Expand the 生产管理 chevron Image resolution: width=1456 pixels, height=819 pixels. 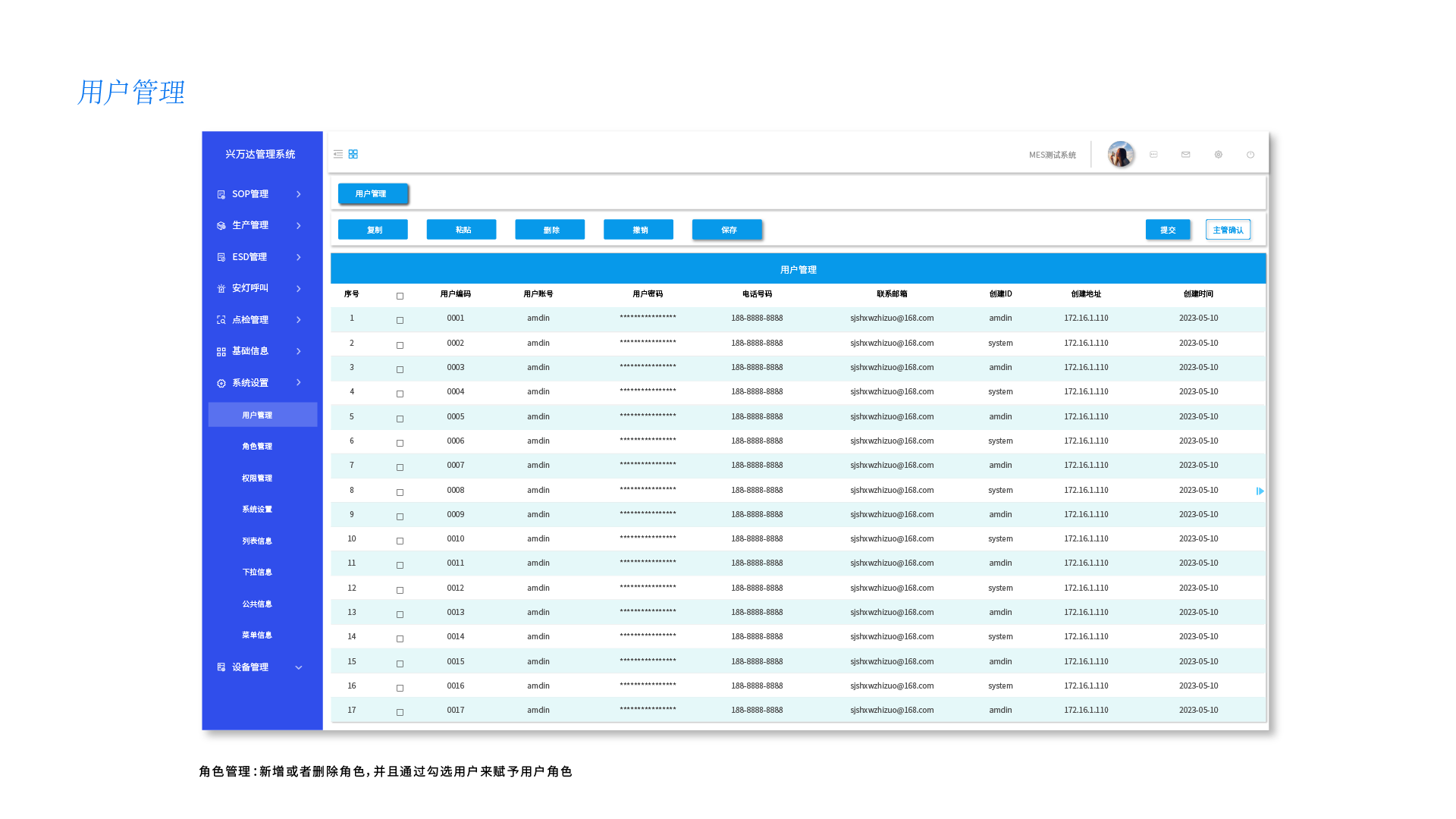coord(299,226)
